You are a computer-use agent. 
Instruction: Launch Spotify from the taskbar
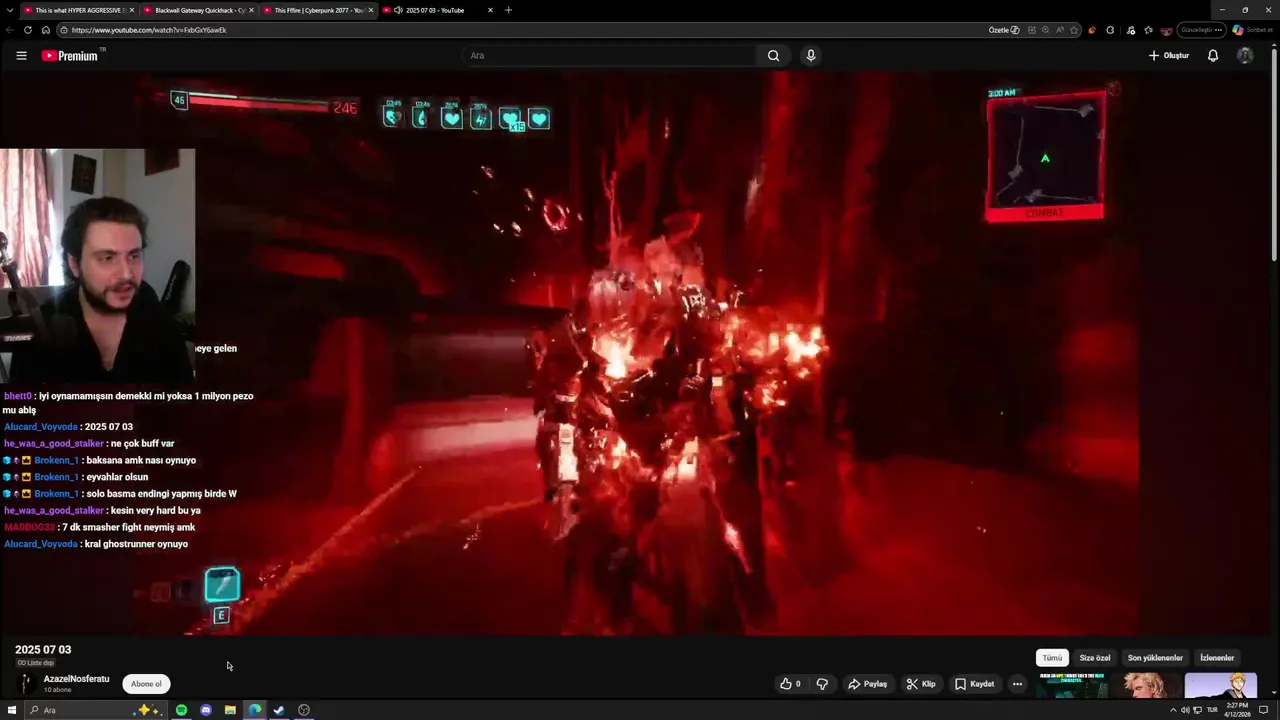click(181, 710)
